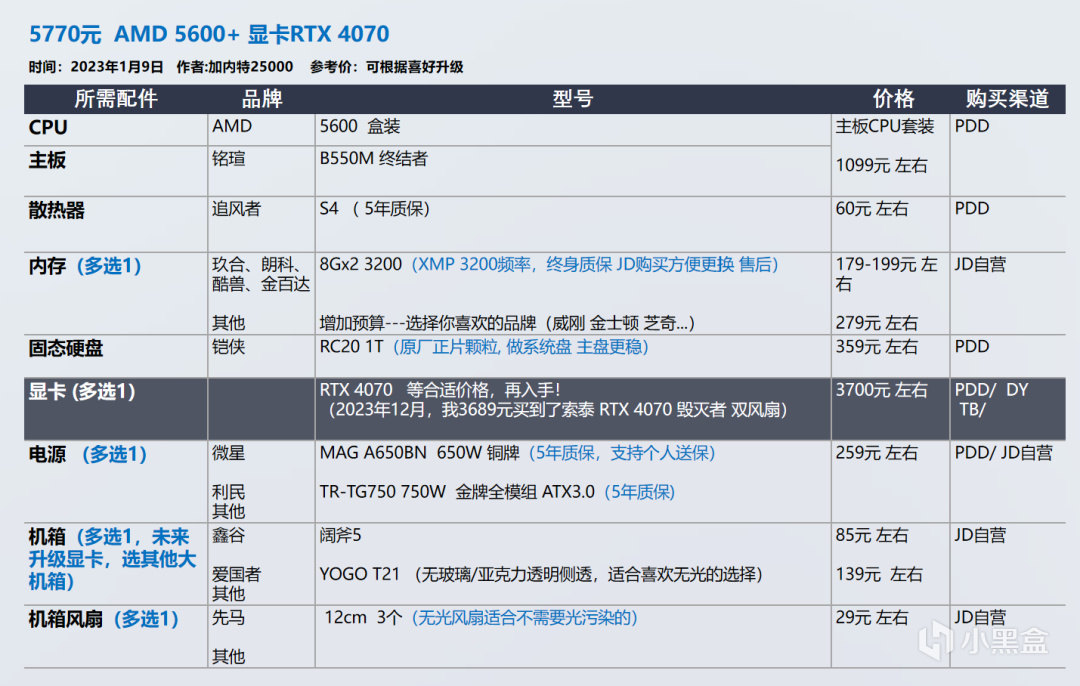Click the 'PDD/ DY TB/' channel cell
The image size is (1080, 686).
991,399
